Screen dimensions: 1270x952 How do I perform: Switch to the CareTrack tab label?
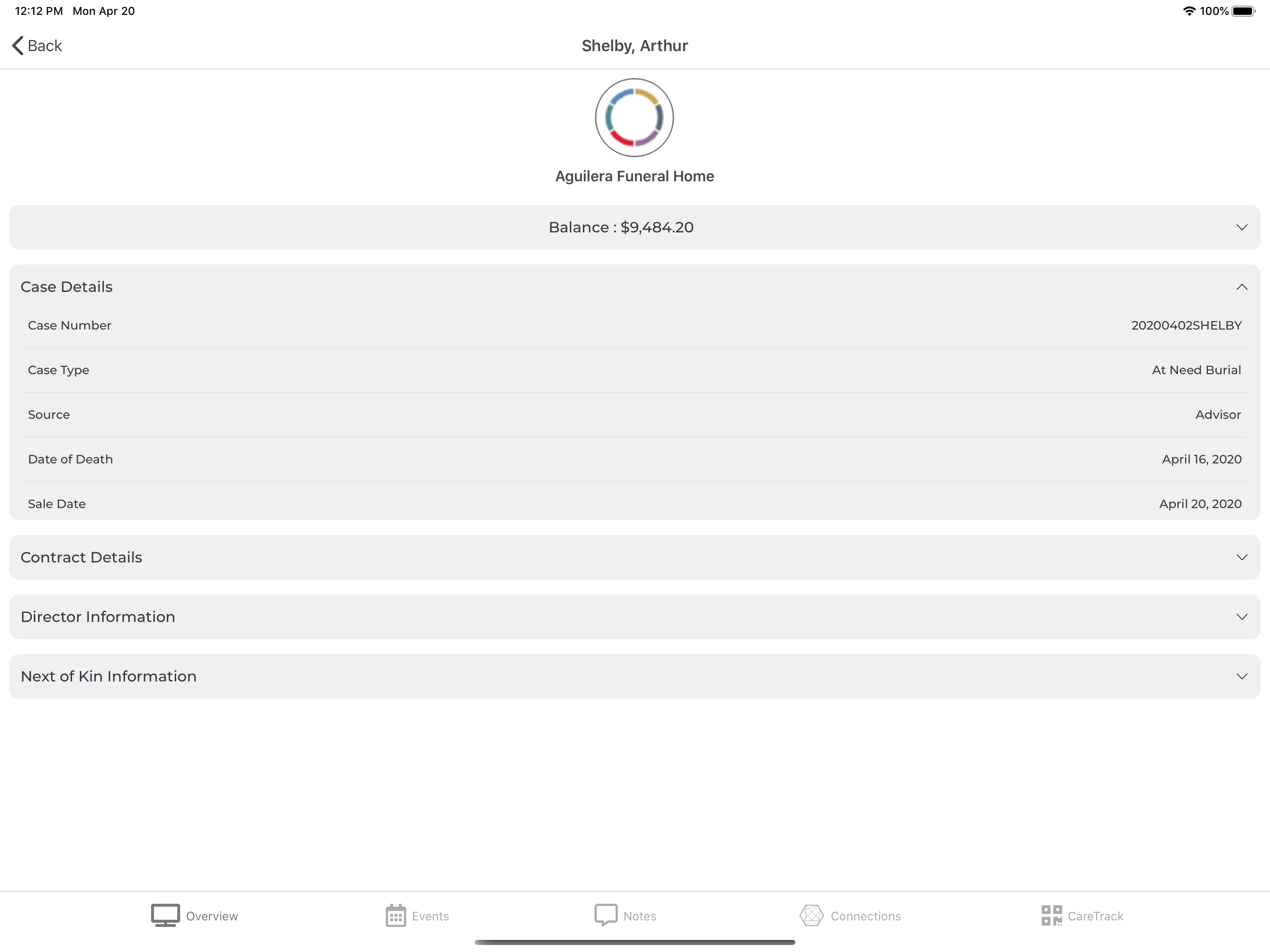[x=1096, y=916]
